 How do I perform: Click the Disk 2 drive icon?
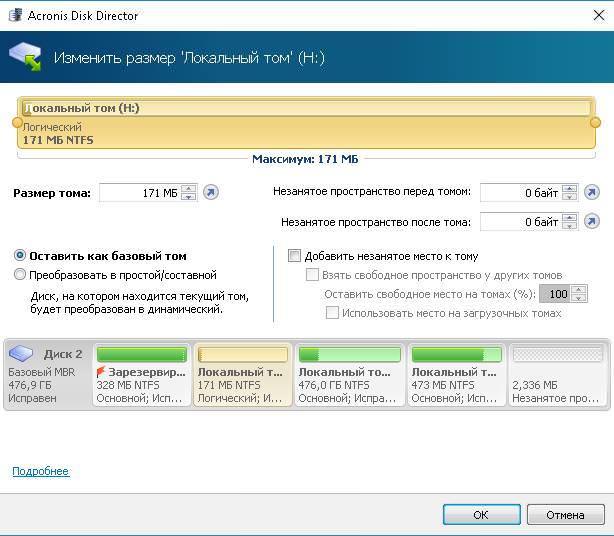(x=21, y=354)
